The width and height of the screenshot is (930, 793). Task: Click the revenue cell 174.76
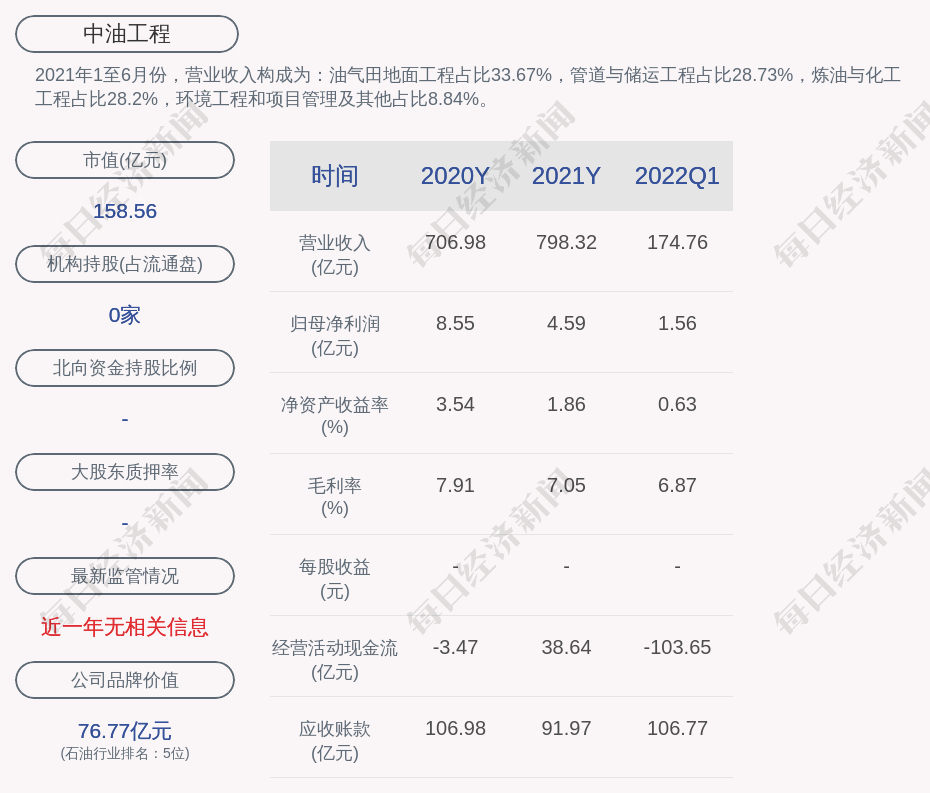click(x=677, y=243)
